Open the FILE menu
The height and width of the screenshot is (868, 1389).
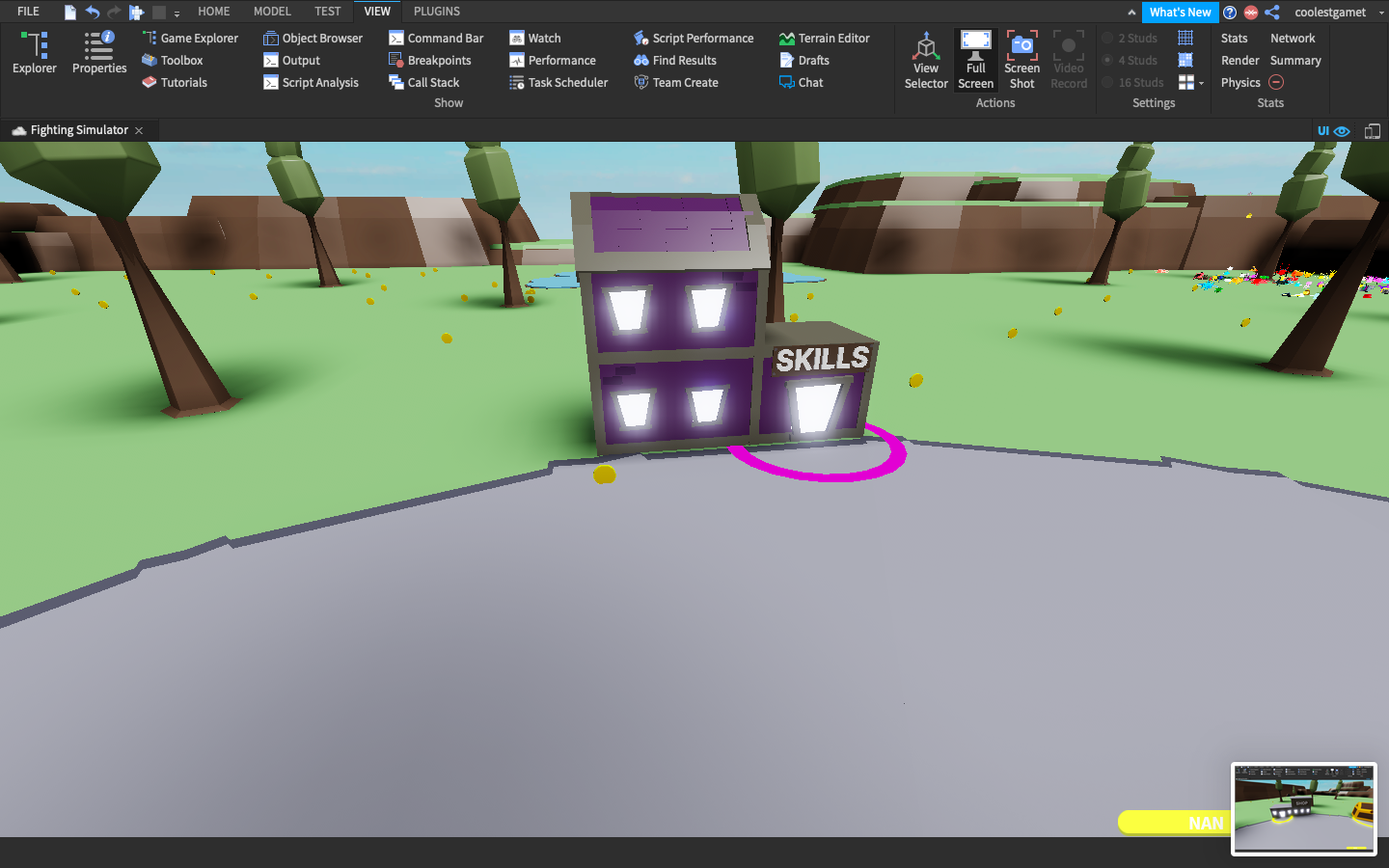(x=28, y=12)
